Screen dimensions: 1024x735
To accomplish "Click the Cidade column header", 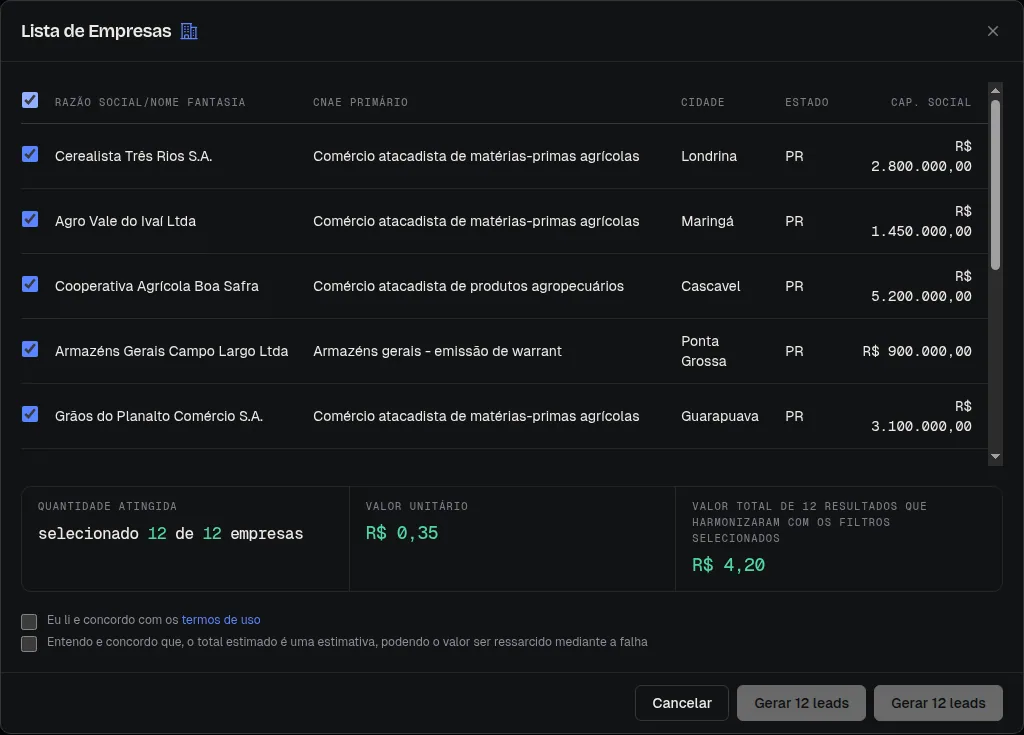I will tap(703, 102).
